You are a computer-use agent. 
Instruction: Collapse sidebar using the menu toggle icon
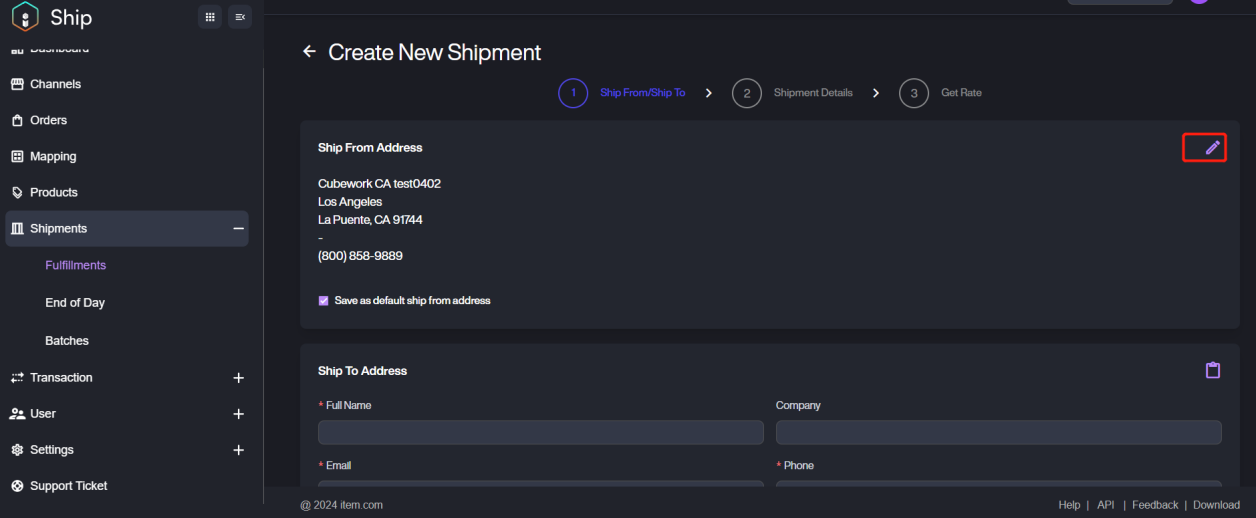coord(240,17)
